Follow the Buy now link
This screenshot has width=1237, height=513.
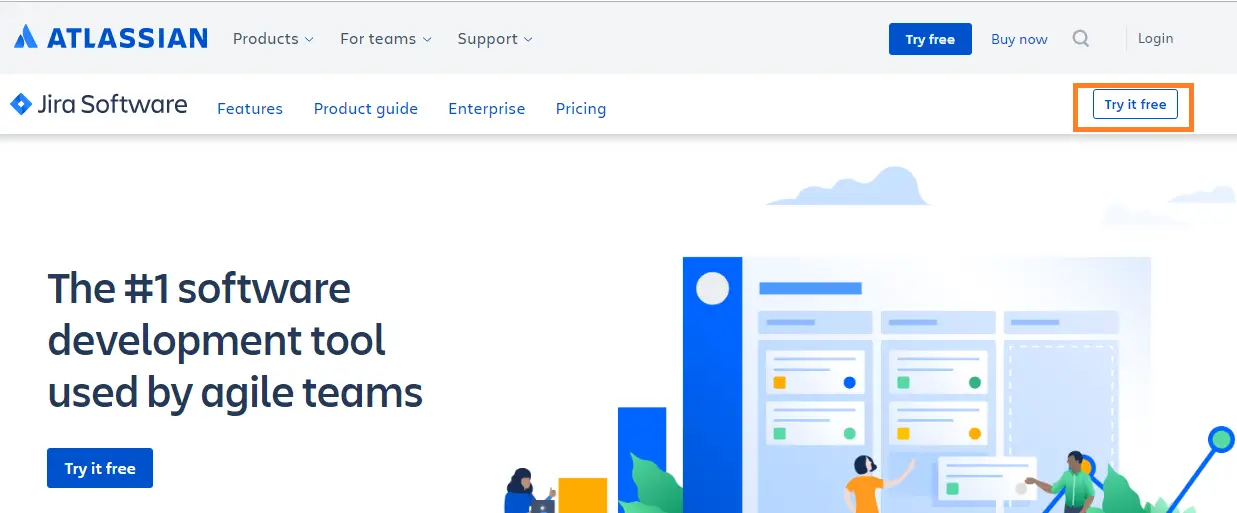[1019, 39]
